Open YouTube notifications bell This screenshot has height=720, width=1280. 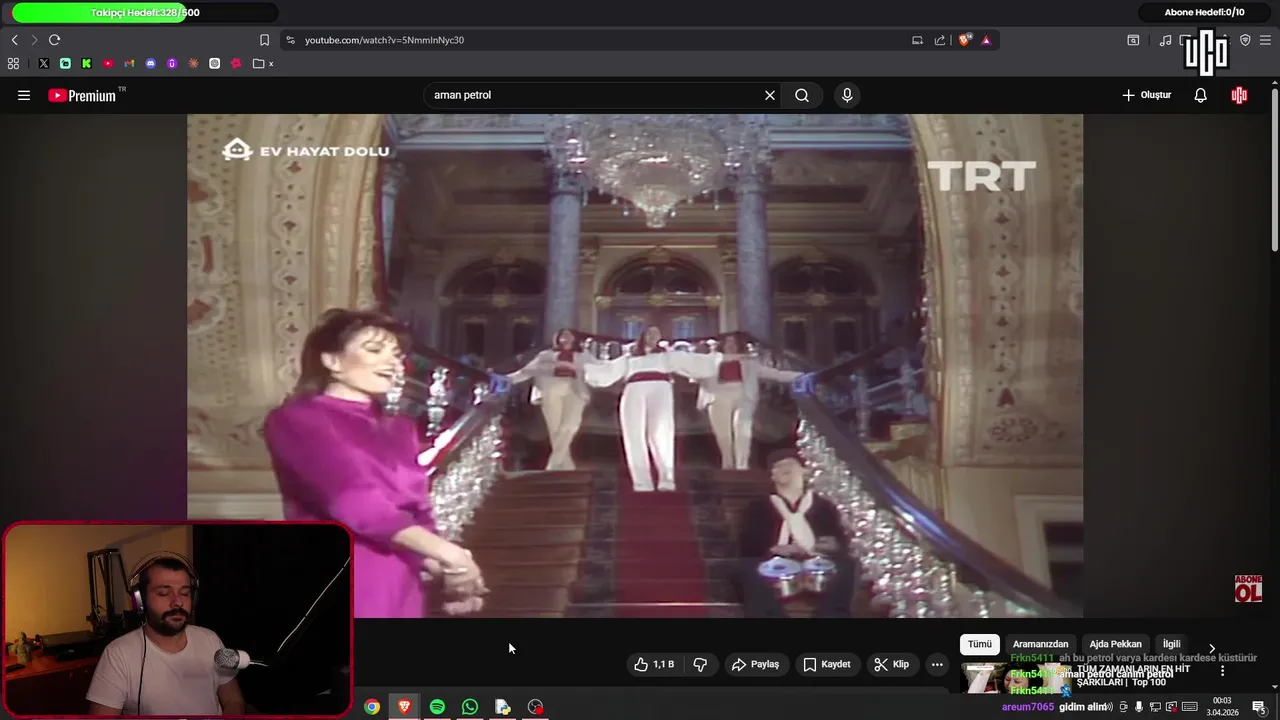click(1200, 95)
